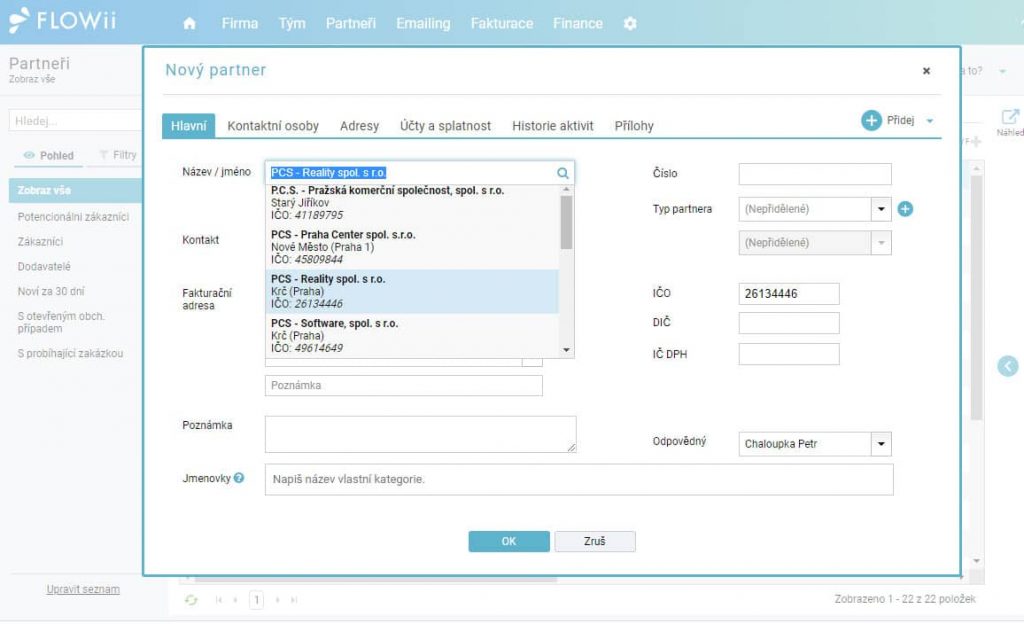Open the Emailing menu
1024x624 pixels.
click(x=423, y=23)
